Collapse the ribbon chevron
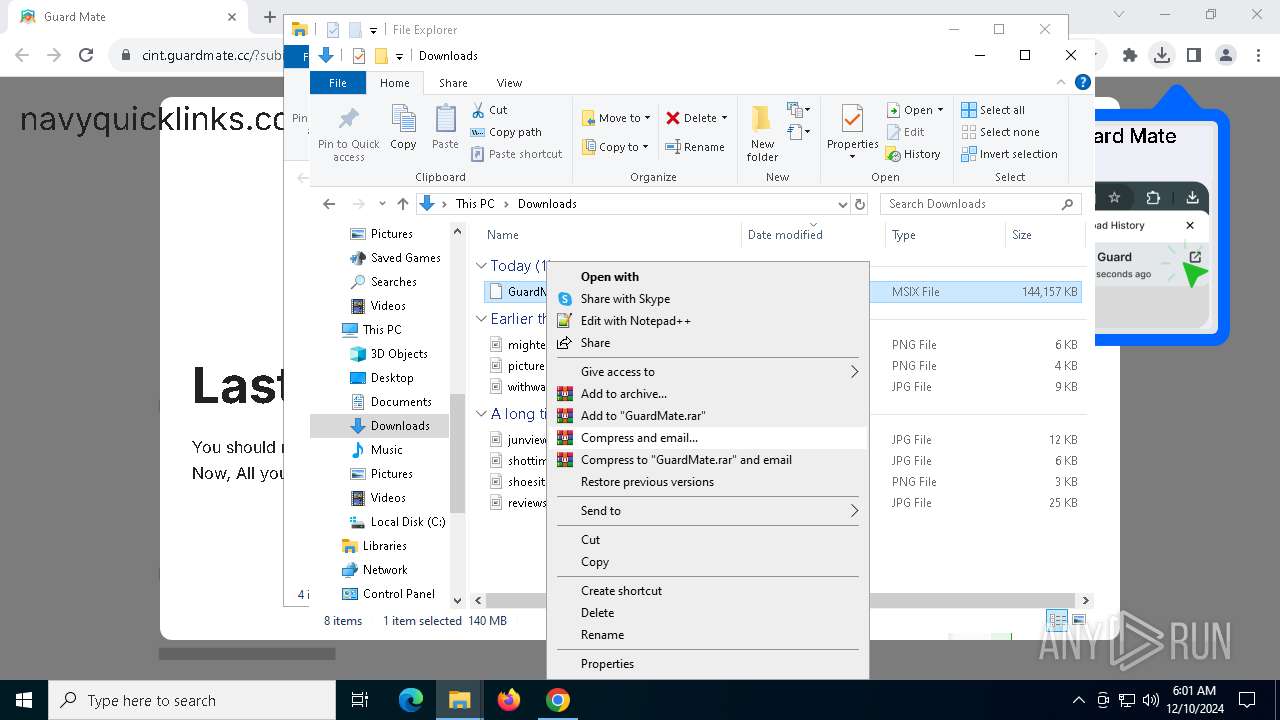 [1061, 83]
